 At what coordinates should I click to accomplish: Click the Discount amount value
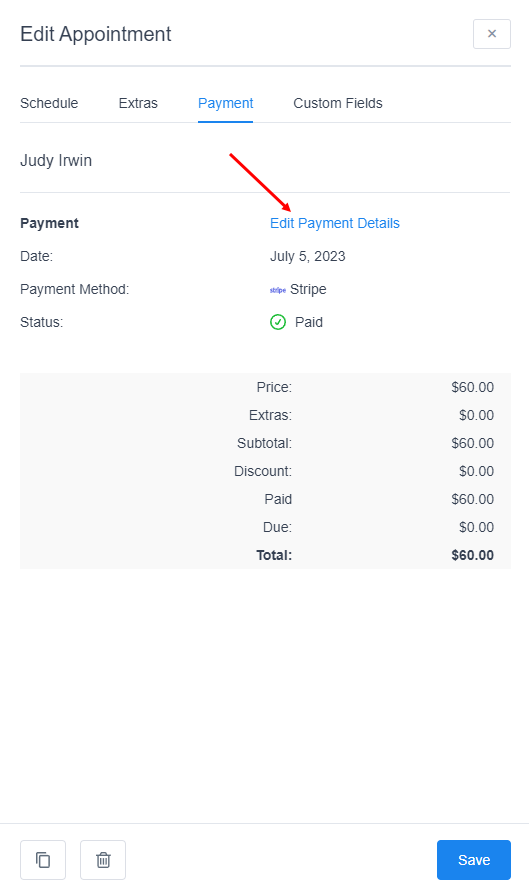tap(476, 472)
